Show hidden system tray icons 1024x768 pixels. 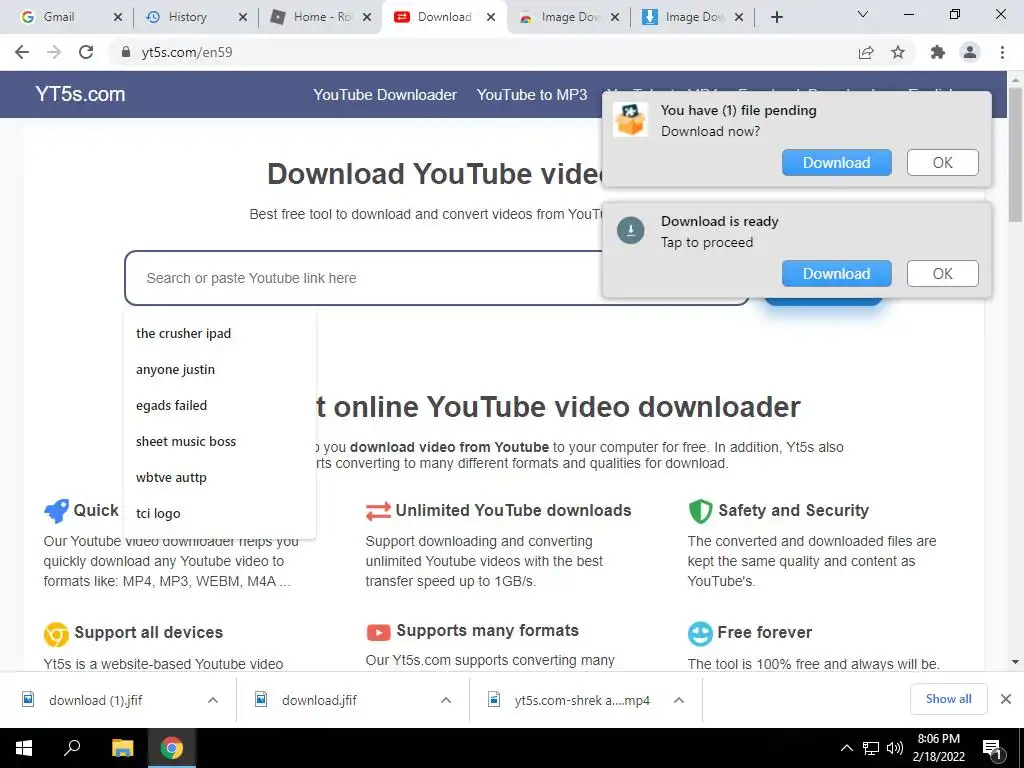846,748
